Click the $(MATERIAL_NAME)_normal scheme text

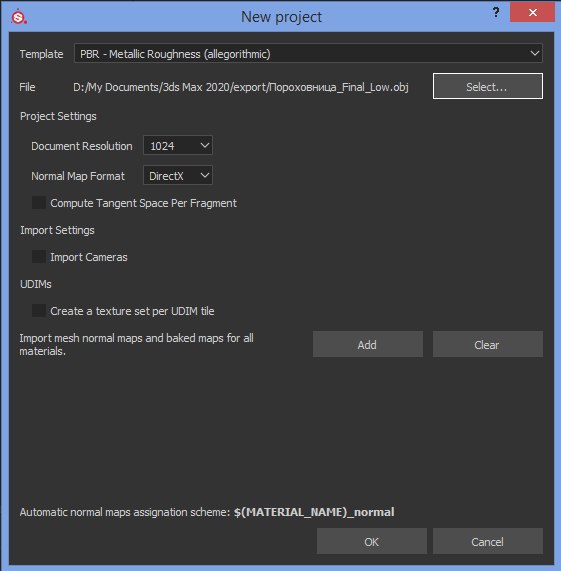coord(314,512)
